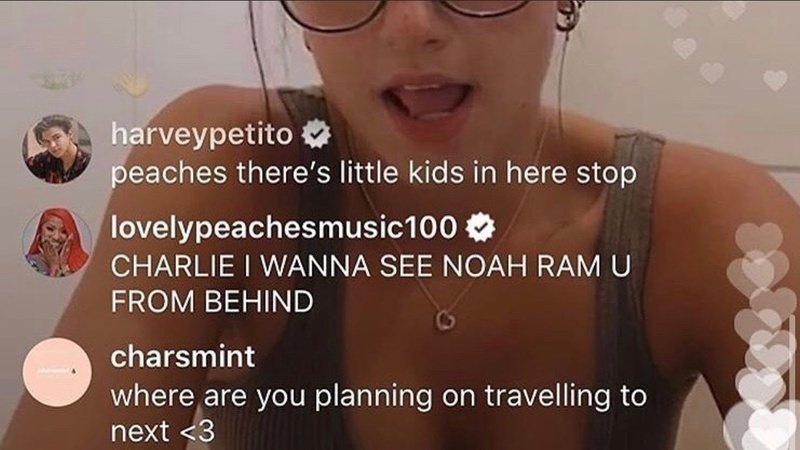Tap the lovelypeachesmusic100 username
This screenshot has height=450, width=800.
pos(284,227)
